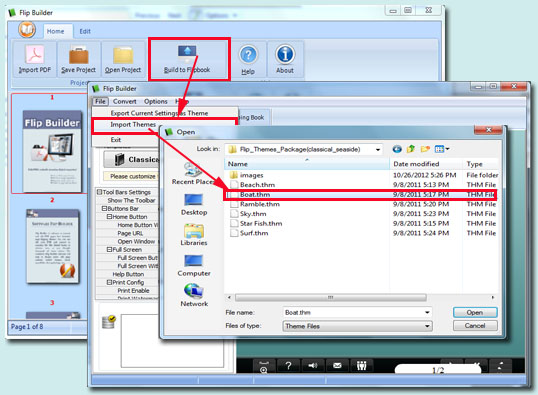538x395 pixels.
Task: Click the Open button in dialog
Action: (x=475, y=313)
